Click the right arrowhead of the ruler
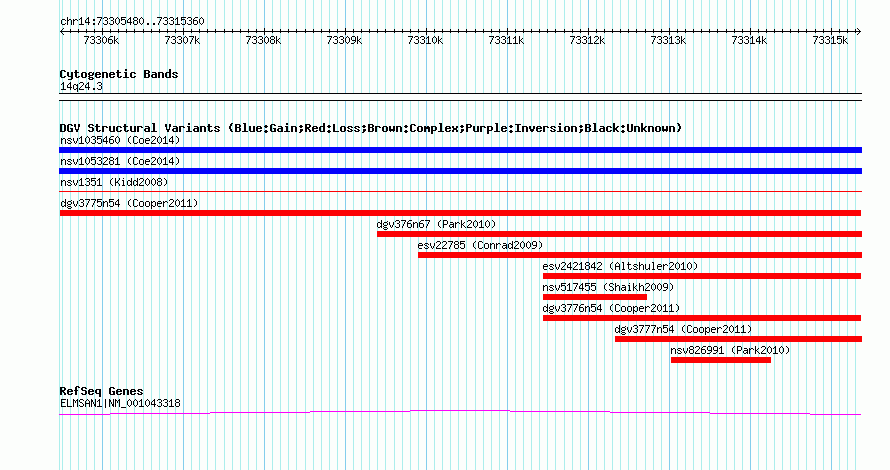Screen dimensions: 890x470 click(859, 31)
